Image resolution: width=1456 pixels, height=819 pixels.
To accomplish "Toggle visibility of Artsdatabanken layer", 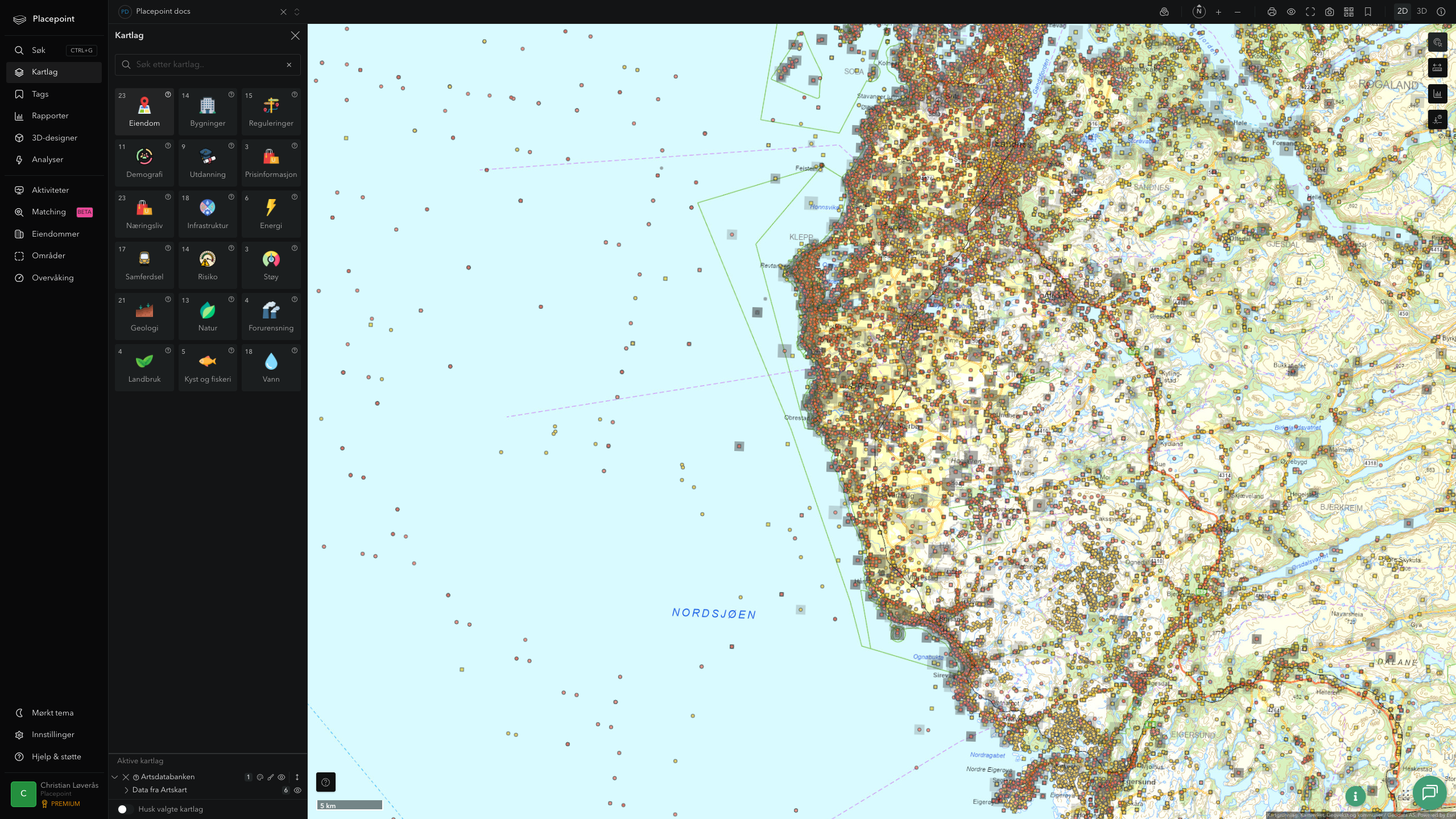I will coord(282,777).
